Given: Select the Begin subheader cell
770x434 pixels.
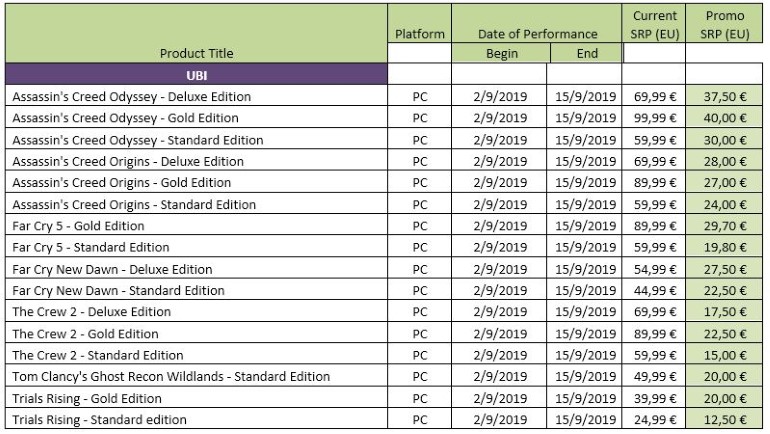Looking at the screenshot, I should (501, 54).
